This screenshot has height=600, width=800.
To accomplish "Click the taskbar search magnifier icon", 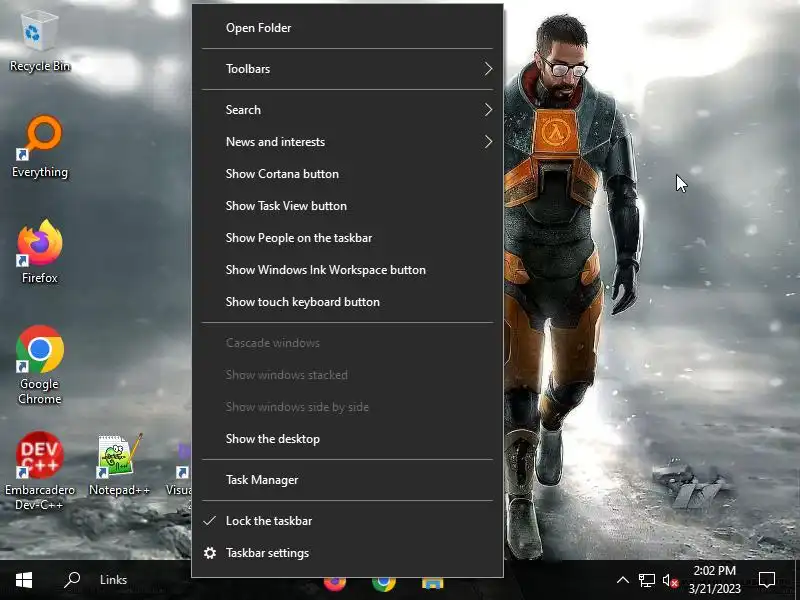I will coord(72,580).
